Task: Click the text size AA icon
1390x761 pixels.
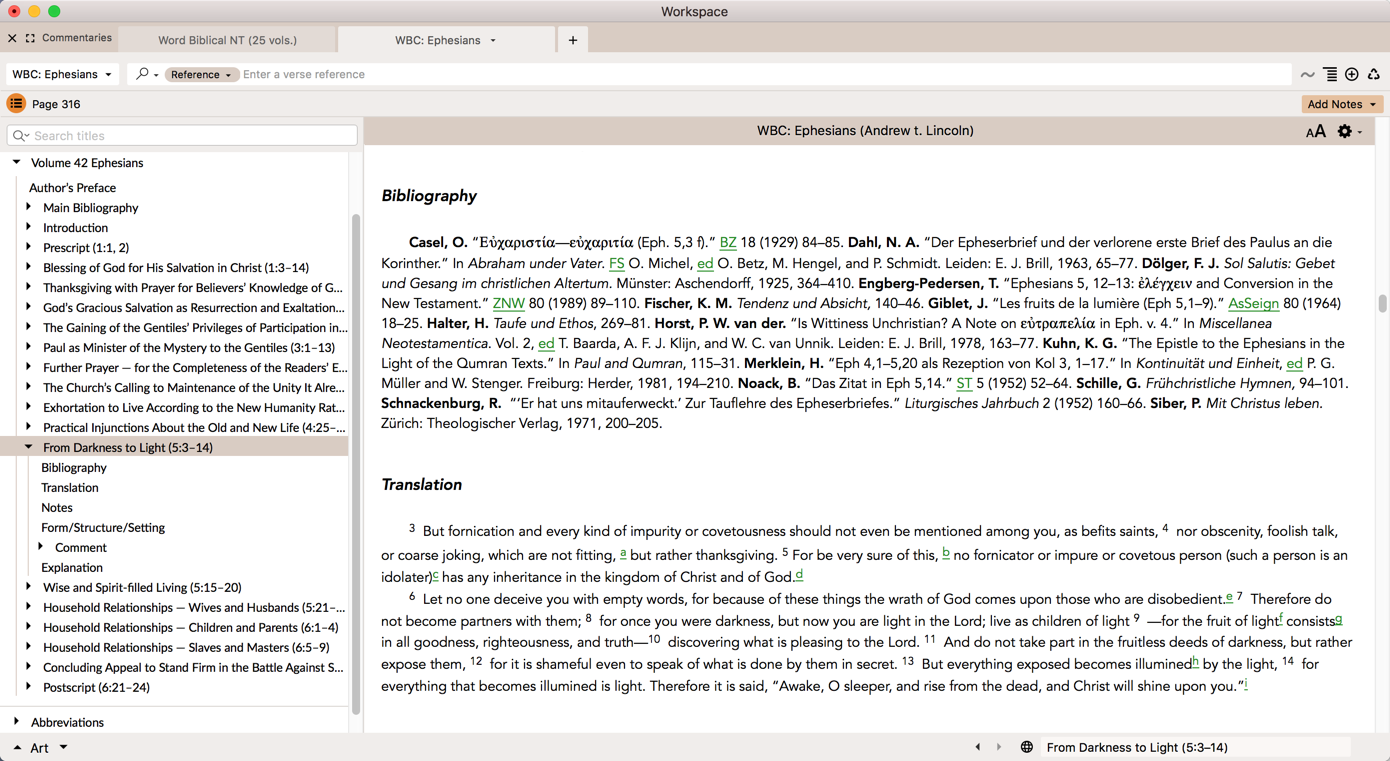Action: (x=1315, y=132)
